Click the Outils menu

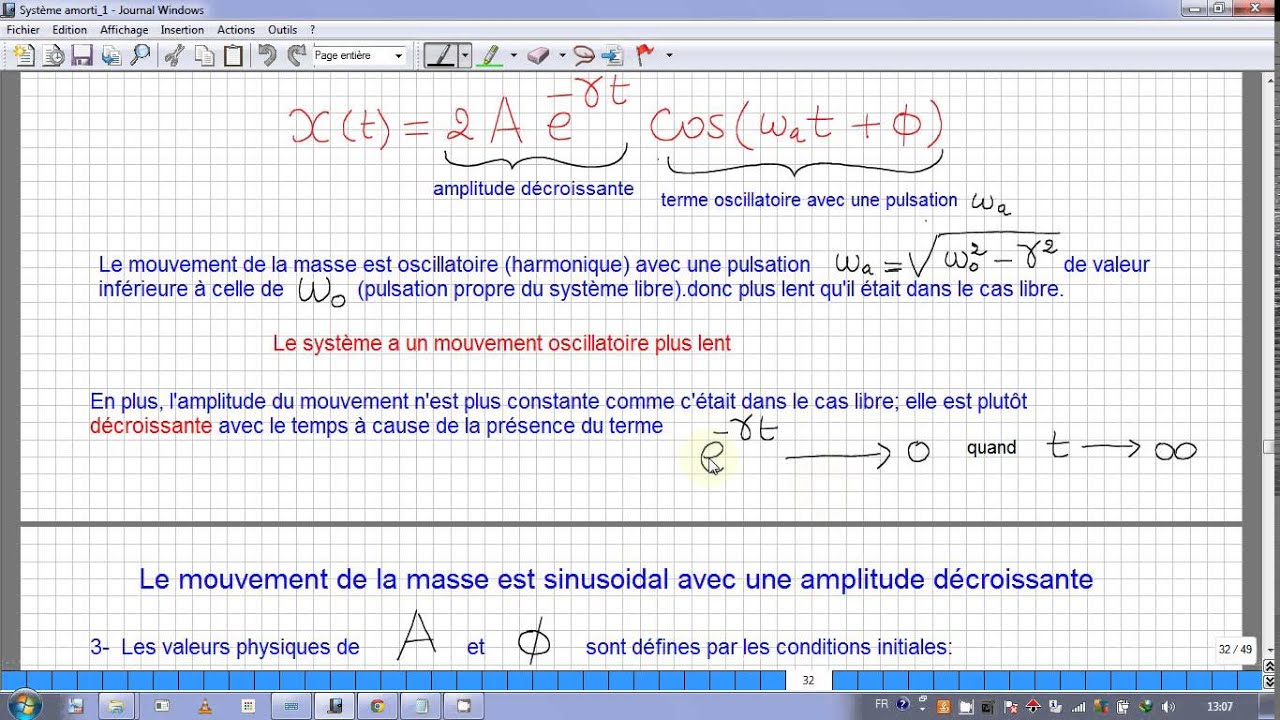282,30
